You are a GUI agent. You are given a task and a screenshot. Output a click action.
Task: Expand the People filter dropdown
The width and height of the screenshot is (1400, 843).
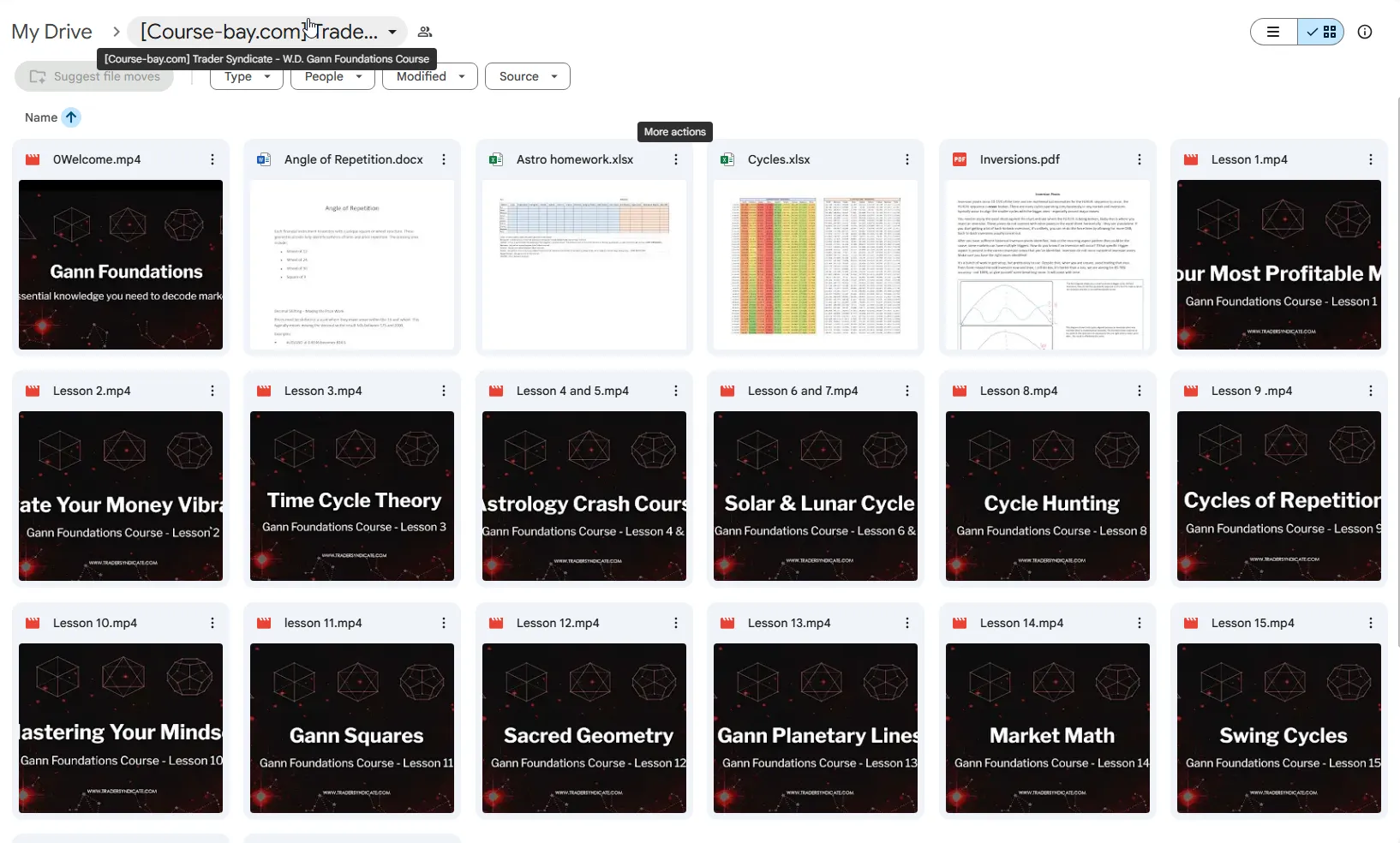point(332,76)
